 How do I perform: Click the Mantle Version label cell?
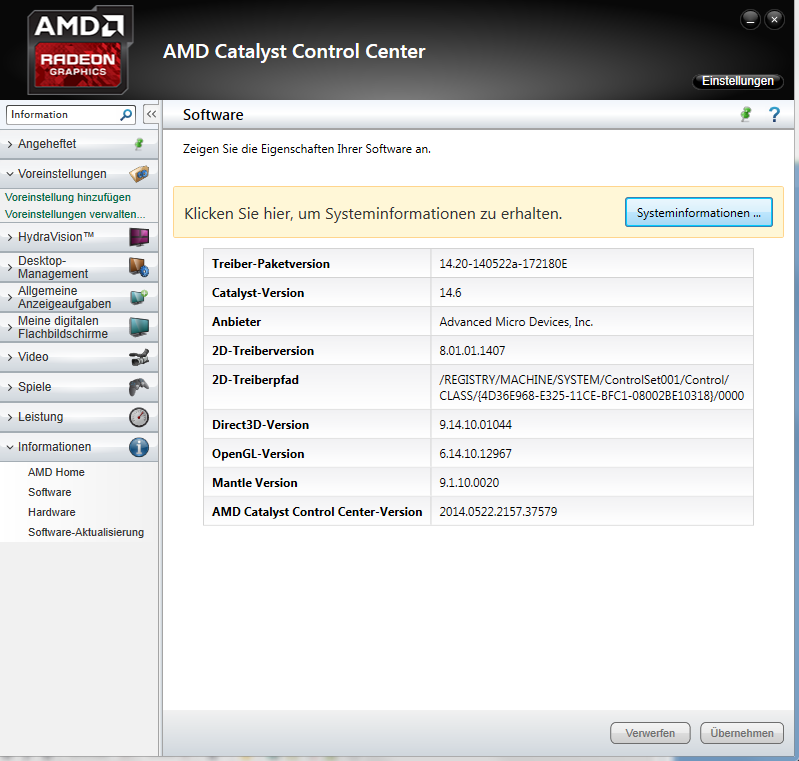(317, 483)
